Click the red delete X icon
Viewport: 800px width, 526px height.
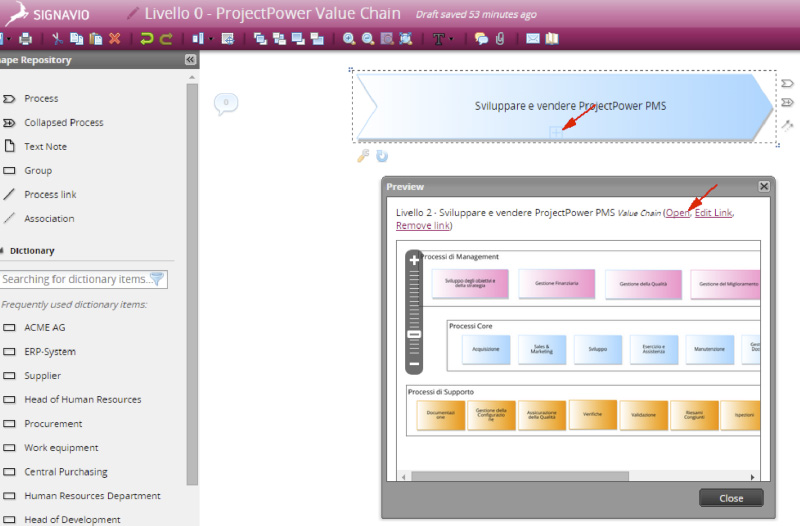click(x=115, y=39)
